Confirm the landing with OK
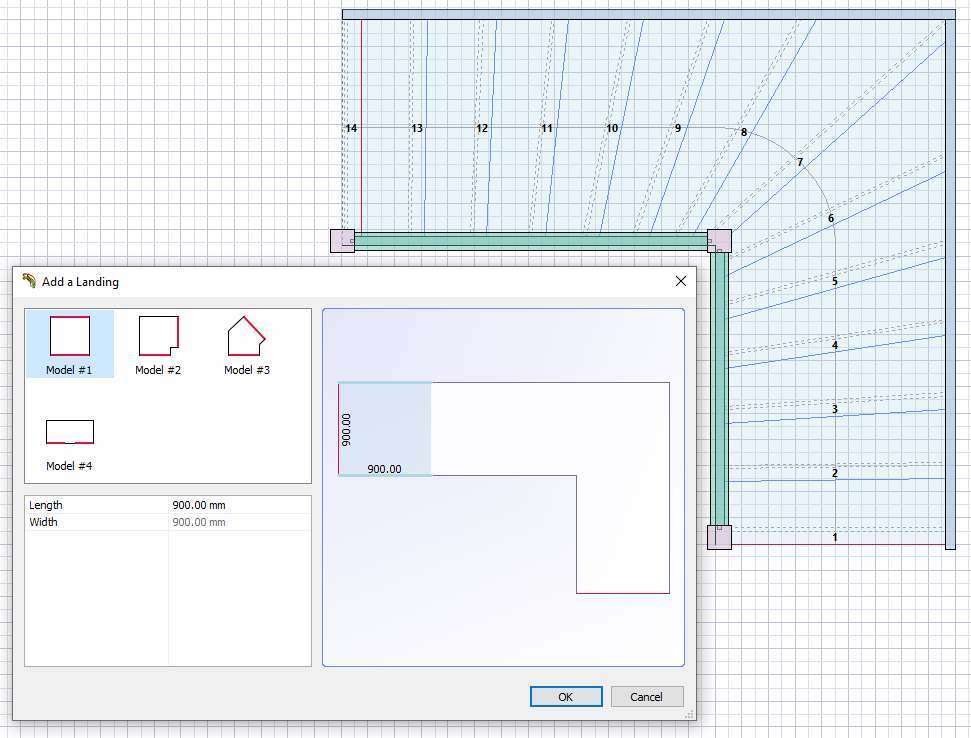Image resolution: width=971 pixels, height=738 pixels. [566, 697]
